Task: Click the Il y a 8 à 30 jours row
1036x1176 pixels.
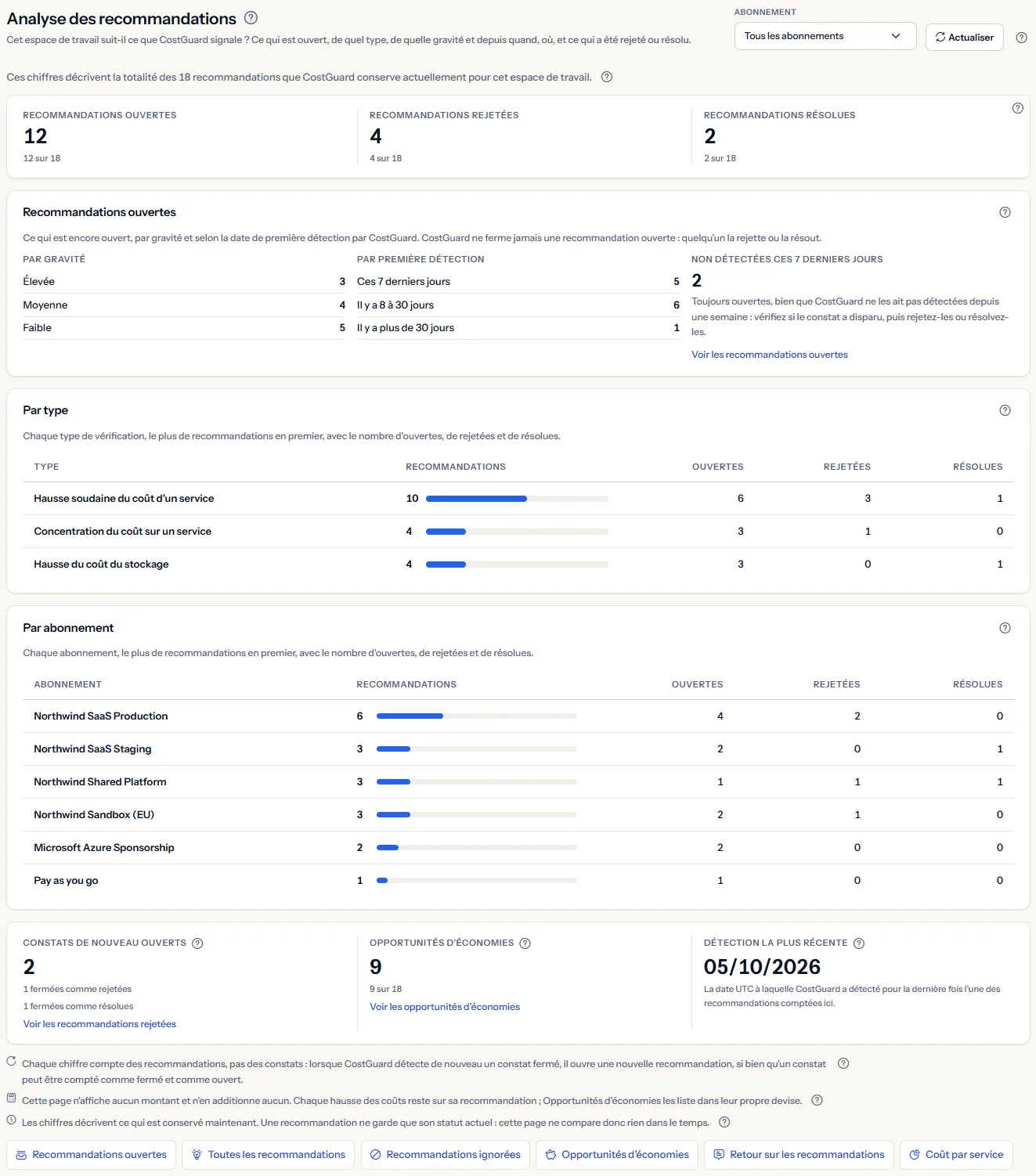Action: 518,305
